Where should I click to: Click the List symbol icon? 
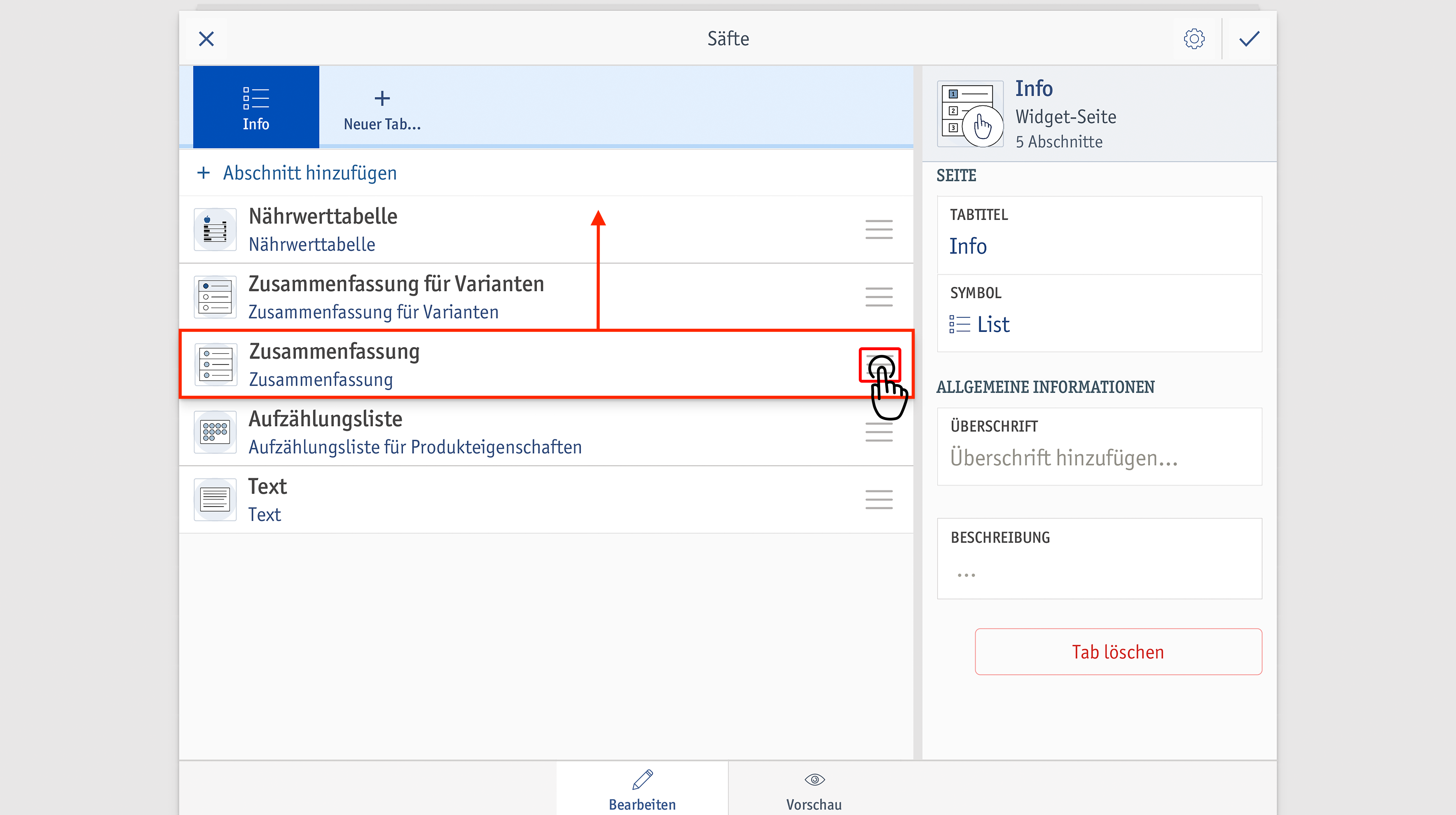click(959, 324)
